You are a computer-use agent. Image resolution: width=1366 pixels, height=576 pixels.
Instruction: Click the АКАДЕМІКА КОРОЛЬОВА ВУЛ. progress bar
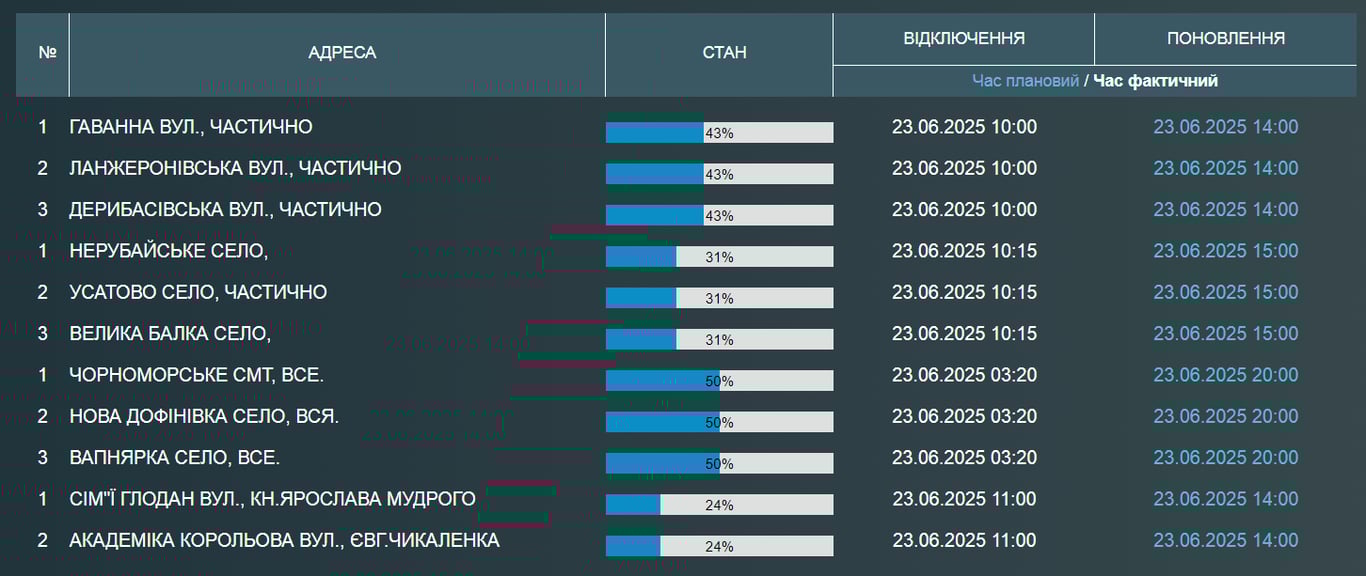point(719,546)
